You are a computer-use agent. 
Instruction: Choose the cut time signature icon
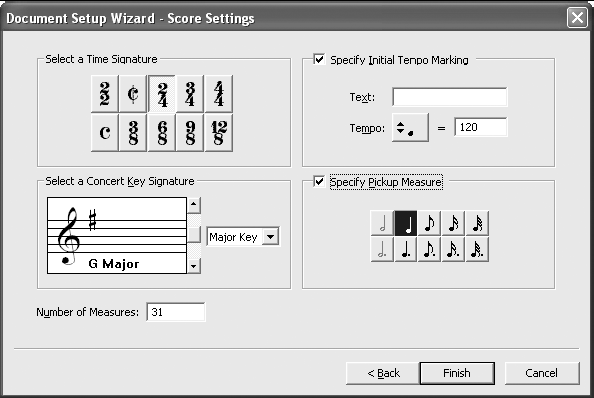pos(133,94)
